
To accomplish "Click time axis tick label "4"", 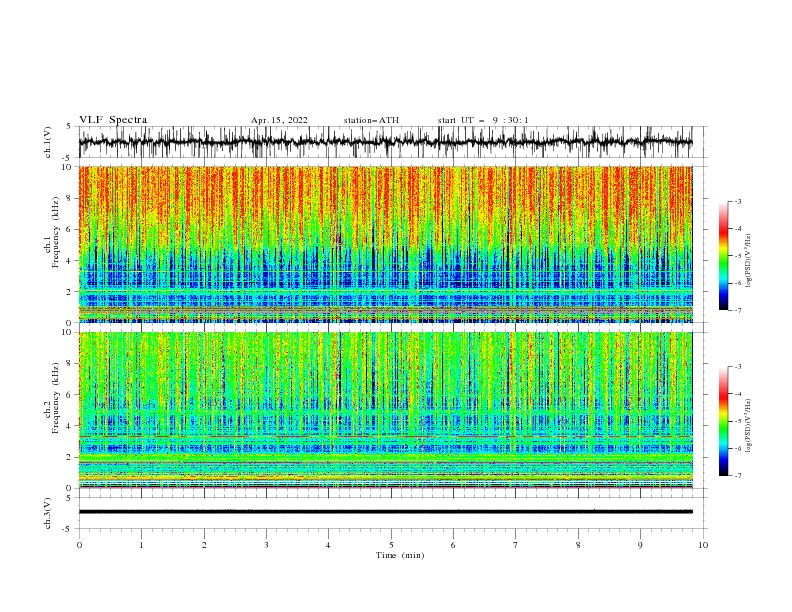I will [328, 545].
